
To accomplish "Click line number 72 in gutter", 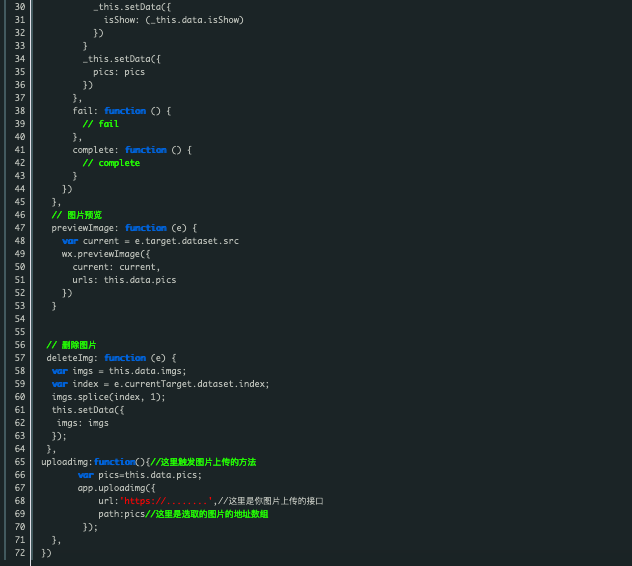I will click(20, 553).
